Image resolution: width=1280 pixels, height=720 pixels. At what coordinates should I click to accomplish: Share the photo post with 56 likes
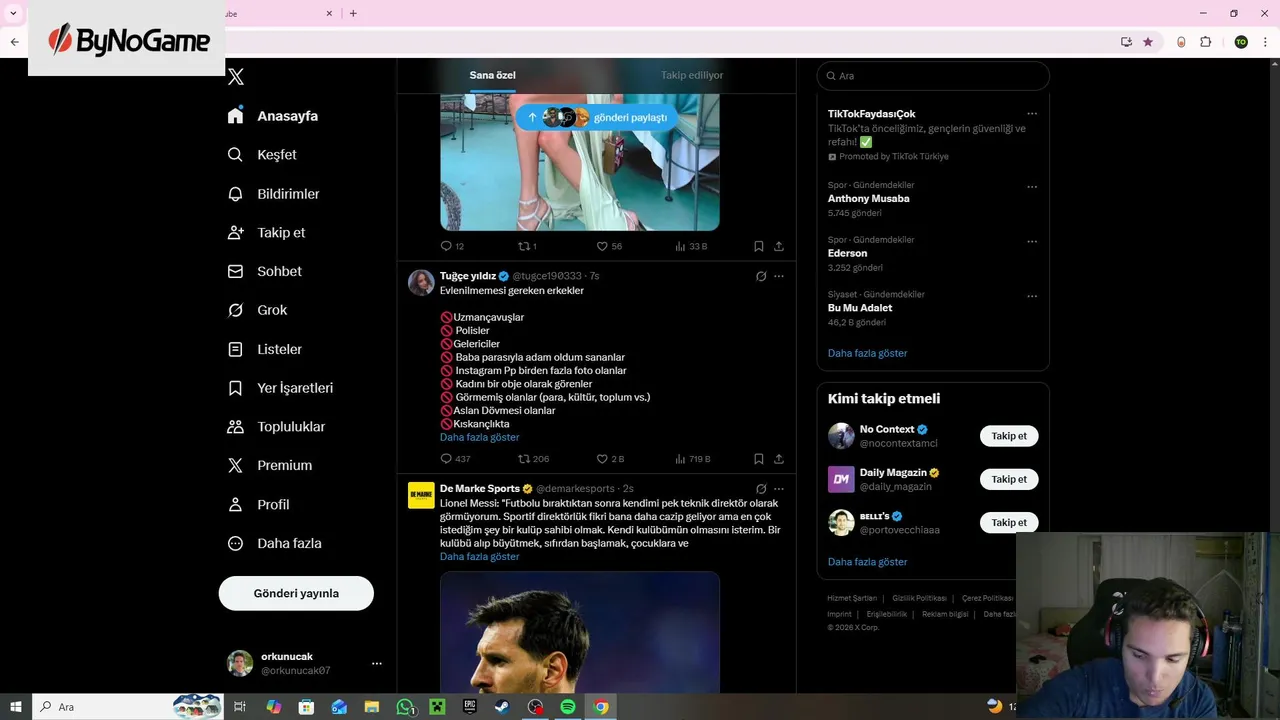tap(779, 246)
